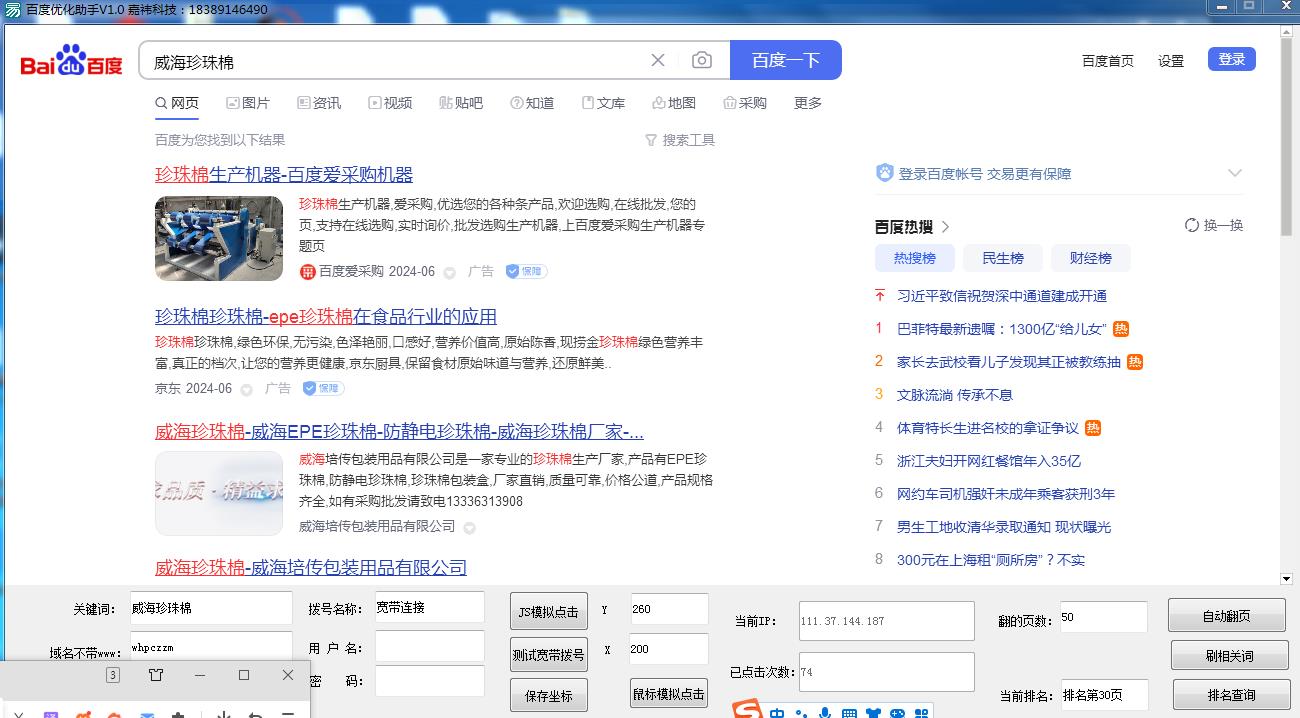Open the 搜索工具 filter icon
Screen dimensions: 1300x718
651,140
